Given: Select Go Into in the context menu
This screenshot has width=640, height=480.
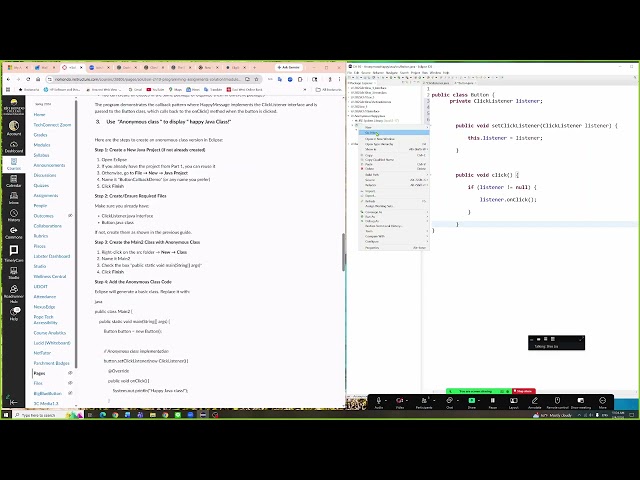Looking at the screenshot, I should 394,133.
